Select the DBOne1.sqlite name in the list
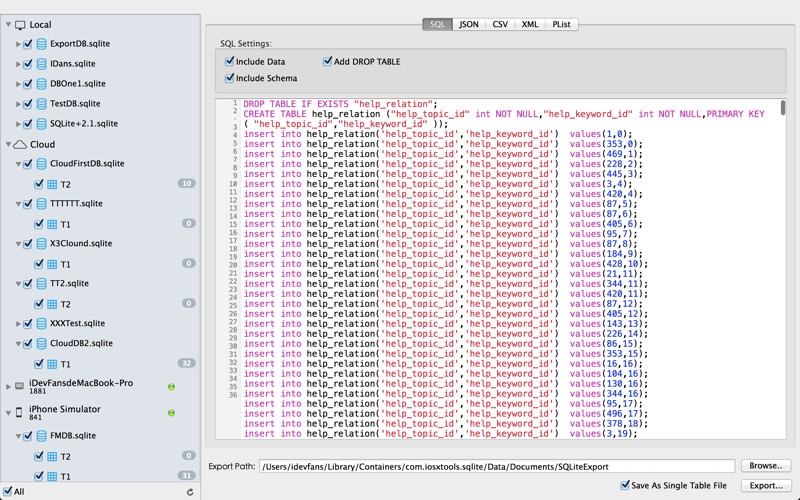 click(x=78, y=84)
